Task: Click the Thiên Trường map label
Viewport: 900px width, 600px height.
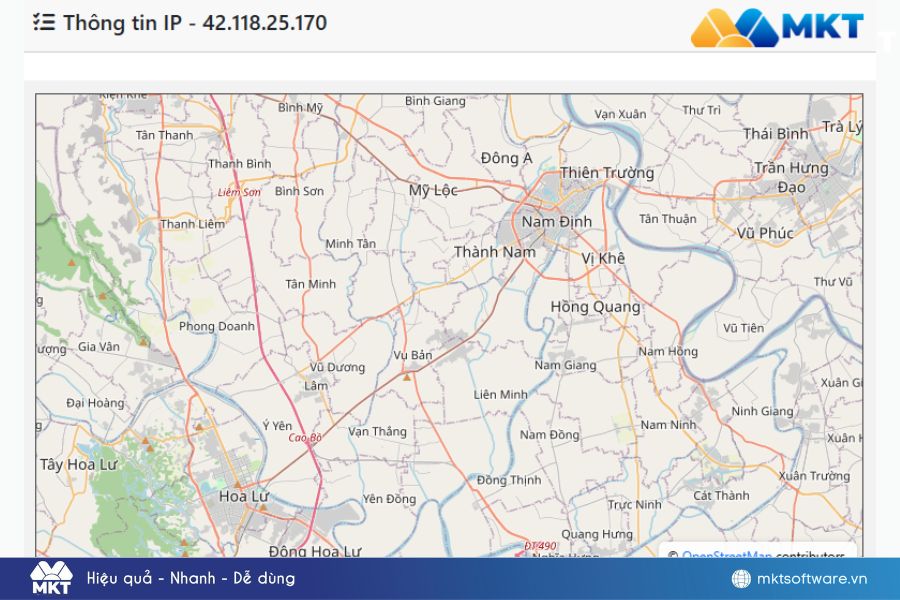Action: [x=606, y=173]
